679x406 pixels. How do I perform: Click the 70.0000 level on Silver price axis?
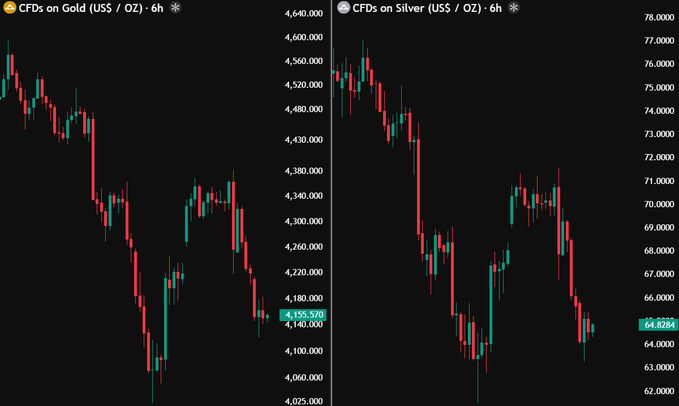(659, 204)
